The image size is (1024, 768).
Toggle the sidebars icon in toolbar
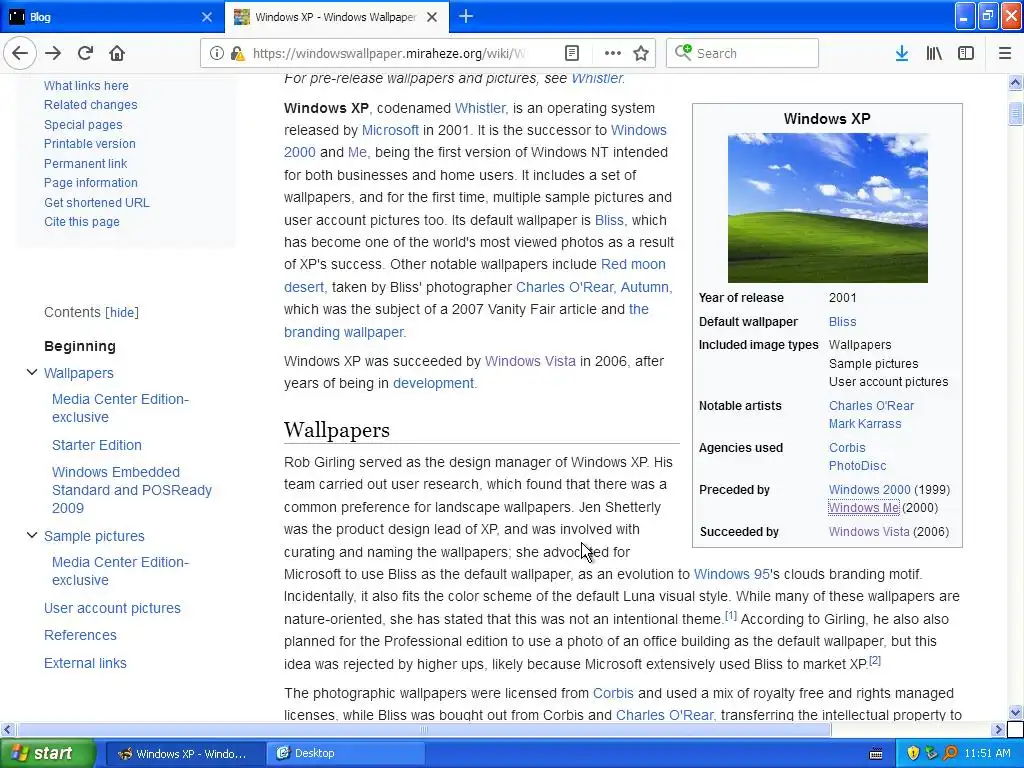pos(966,53)
